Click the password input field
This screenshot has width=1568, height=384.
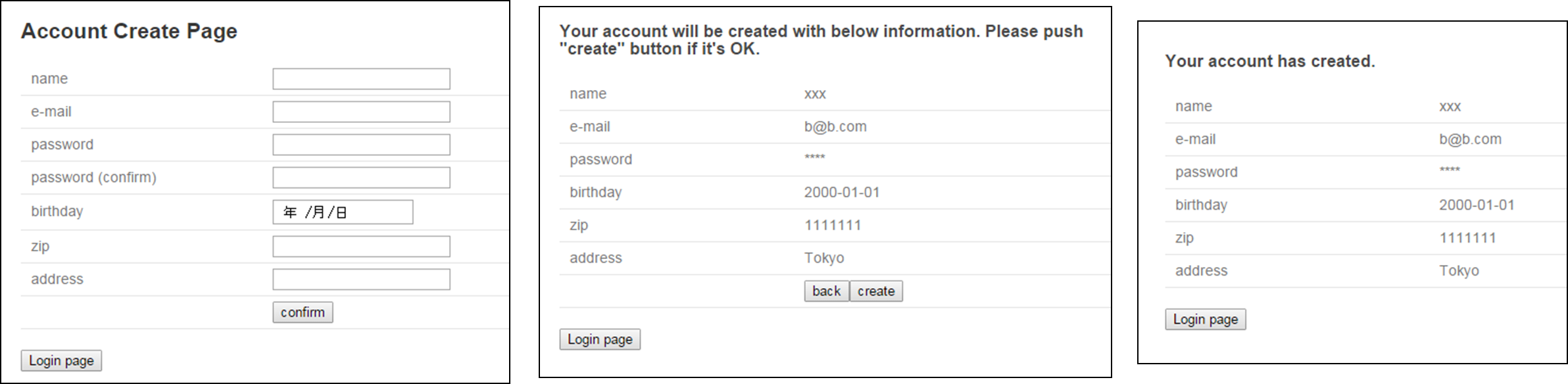pos(361,145)
